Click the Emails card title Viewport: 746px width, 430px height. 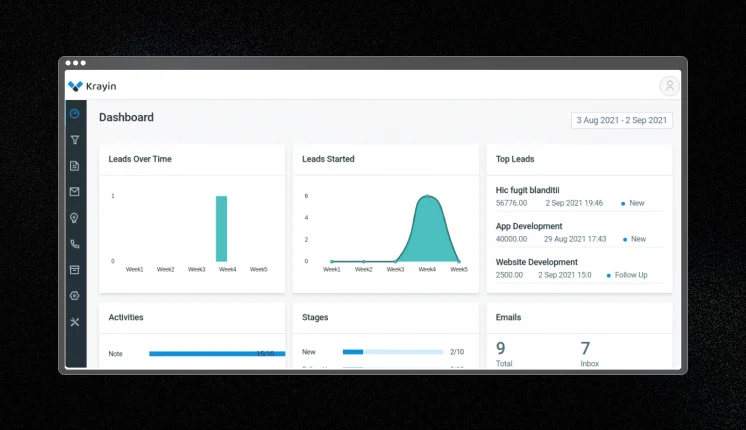508,317
